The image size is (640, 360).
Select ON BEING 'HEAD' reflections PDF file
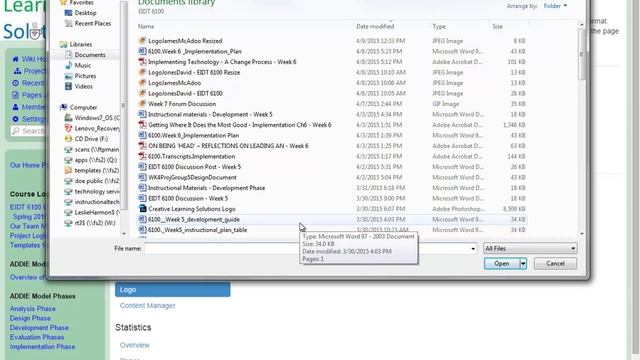coord(228,146)
